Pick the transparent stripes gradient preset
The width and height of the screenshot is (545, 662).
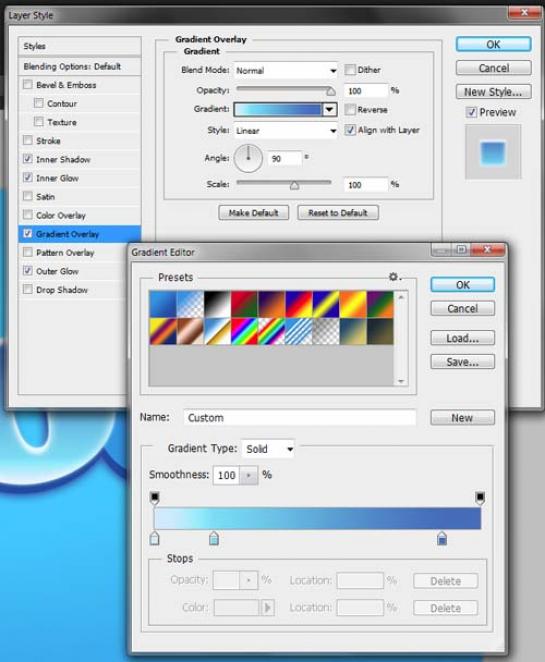(299, 331)
